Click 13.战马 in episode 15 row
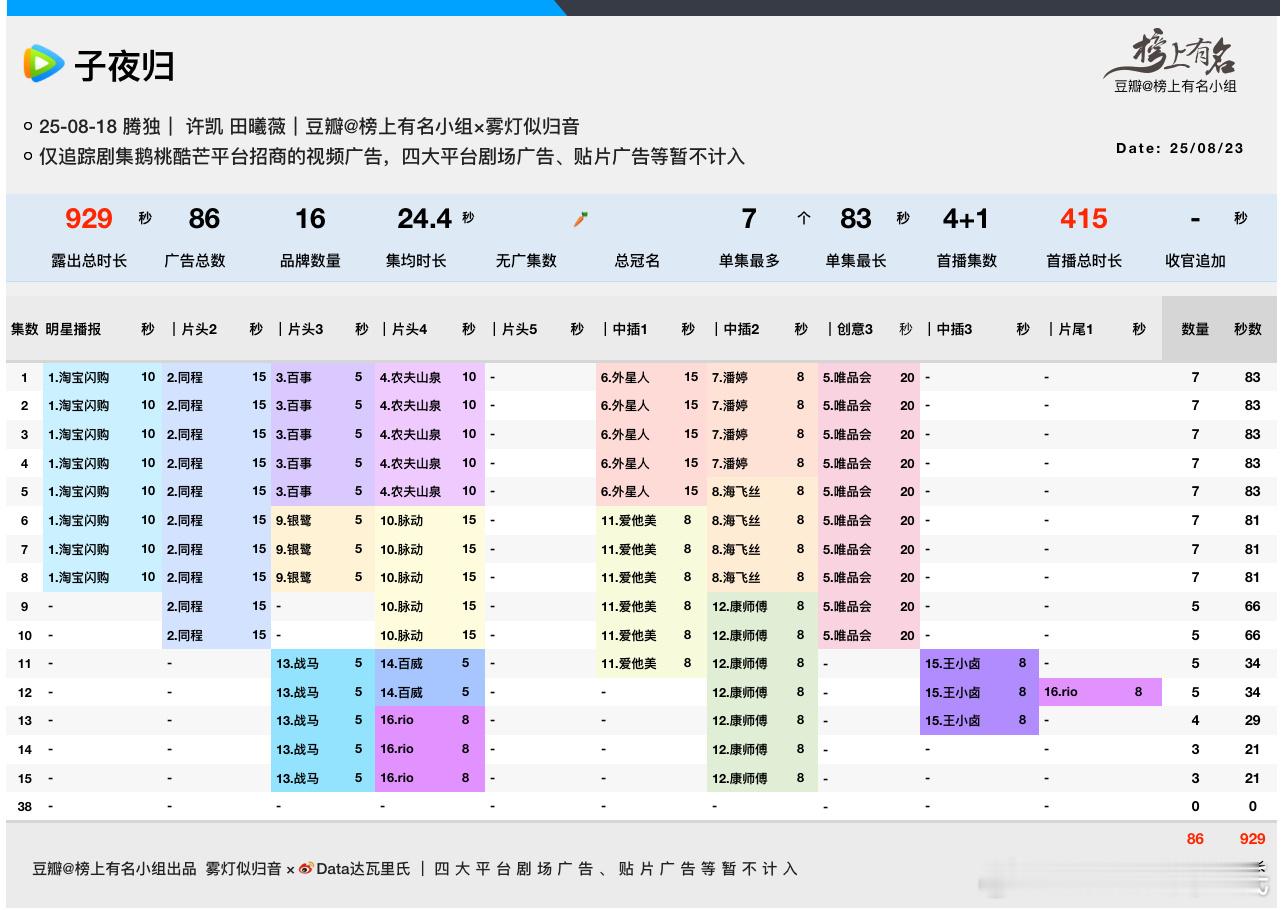This screenshot has width=1281, height=910. tap(297, 778)
